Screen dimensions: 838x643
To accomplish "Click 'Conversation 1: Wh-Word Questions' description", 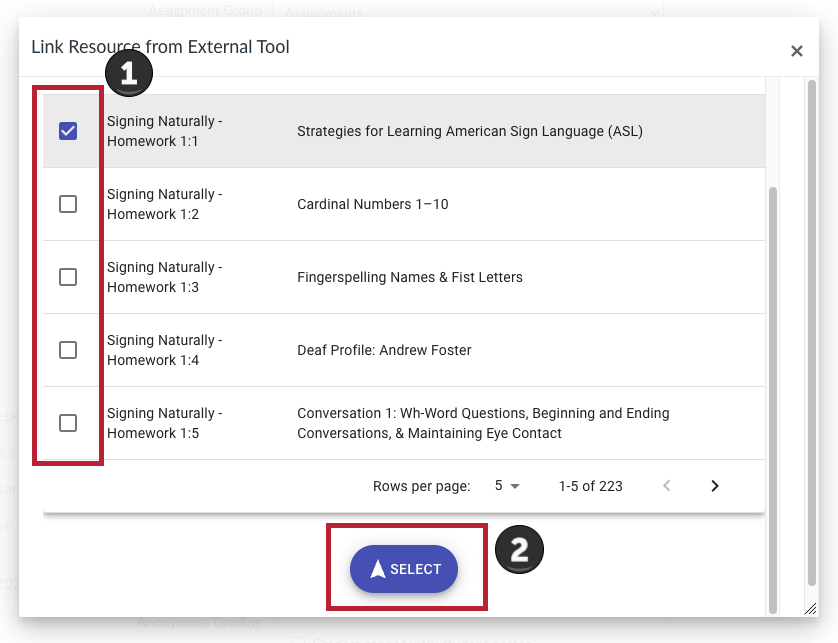I will click(x=483, y=423).
